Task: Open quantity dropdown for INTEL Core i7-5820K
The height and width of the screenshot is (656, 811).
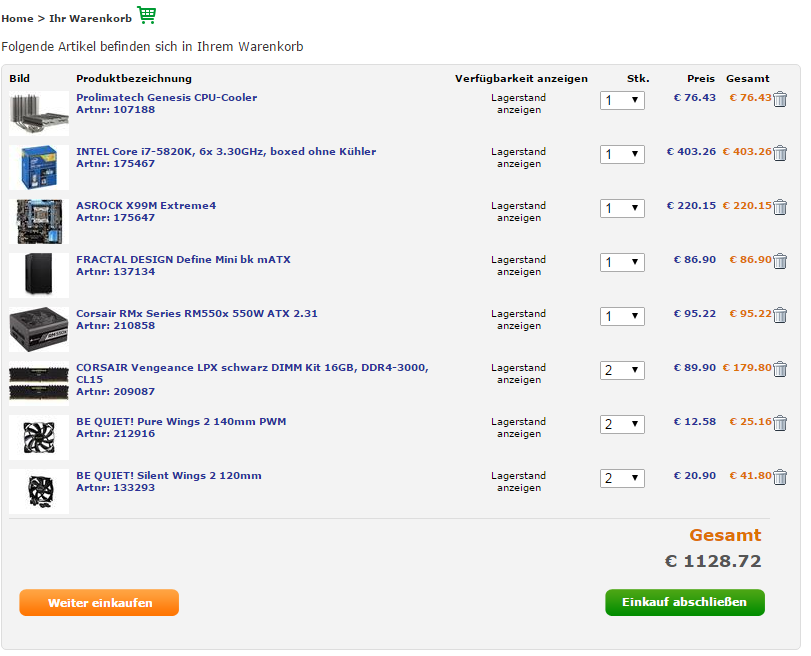Action: (622, 154)
